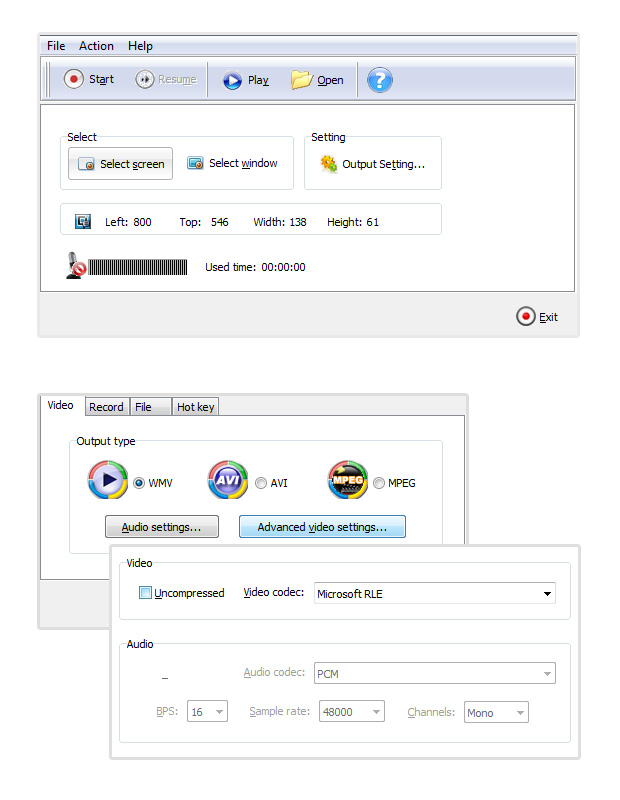Click the Output Setting button

[x=372, y=164]
